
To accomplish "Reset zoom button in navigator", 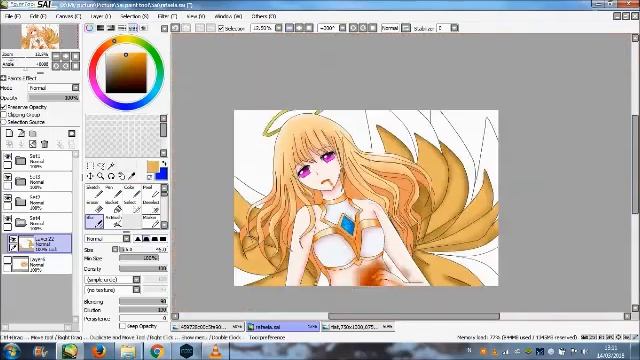I will pyautogui.click(x=75, y=57).
